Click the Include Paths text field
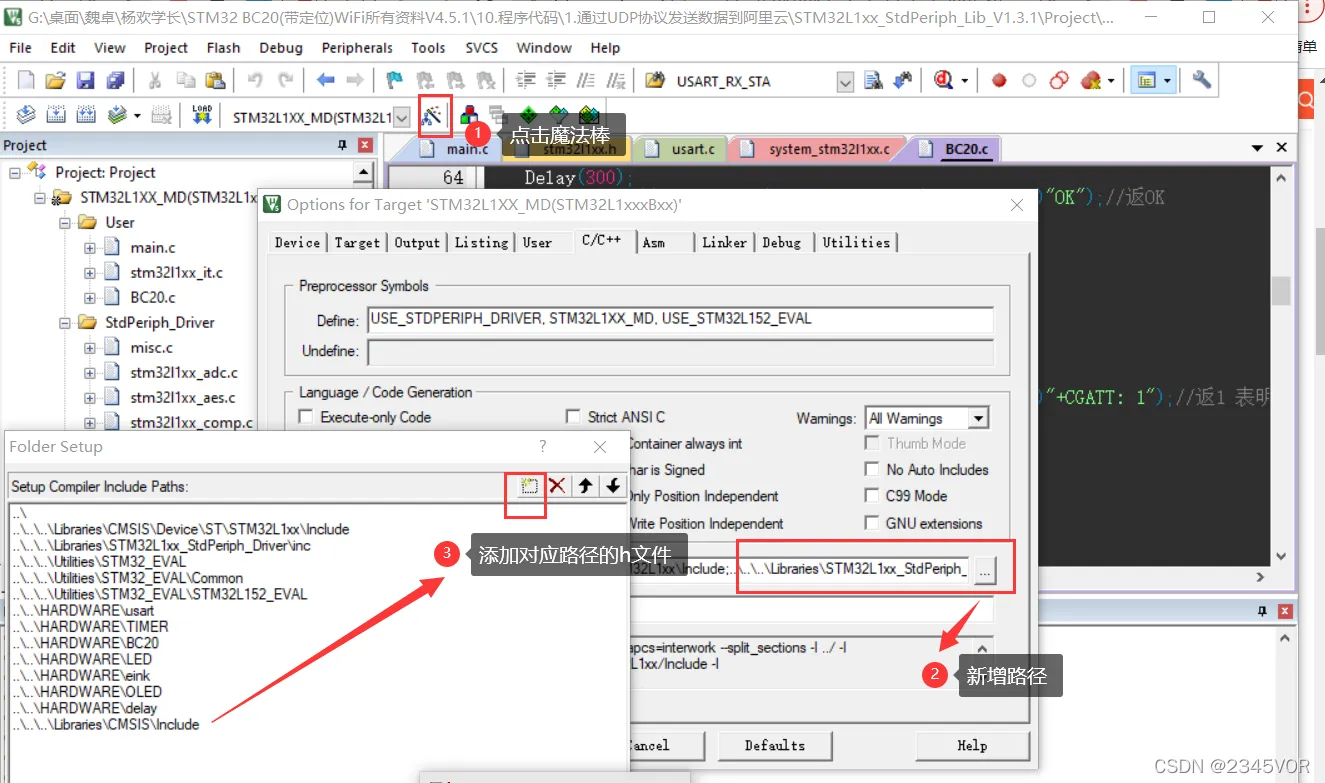Image resolution: width=1325 pixels, height=783 pixels. coord(798,569)
